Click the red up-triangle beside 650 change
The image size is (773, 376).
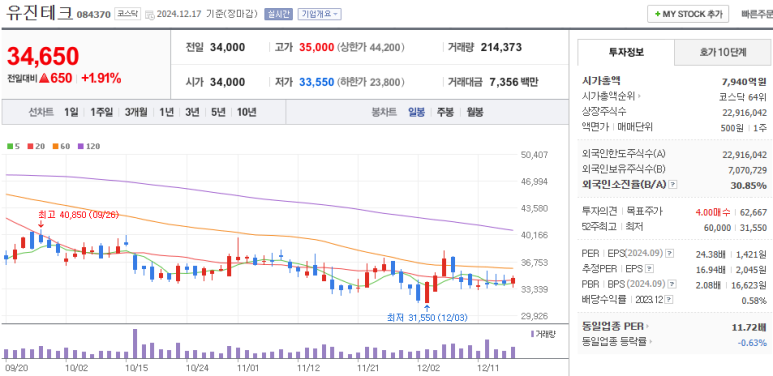pos(44,78)
